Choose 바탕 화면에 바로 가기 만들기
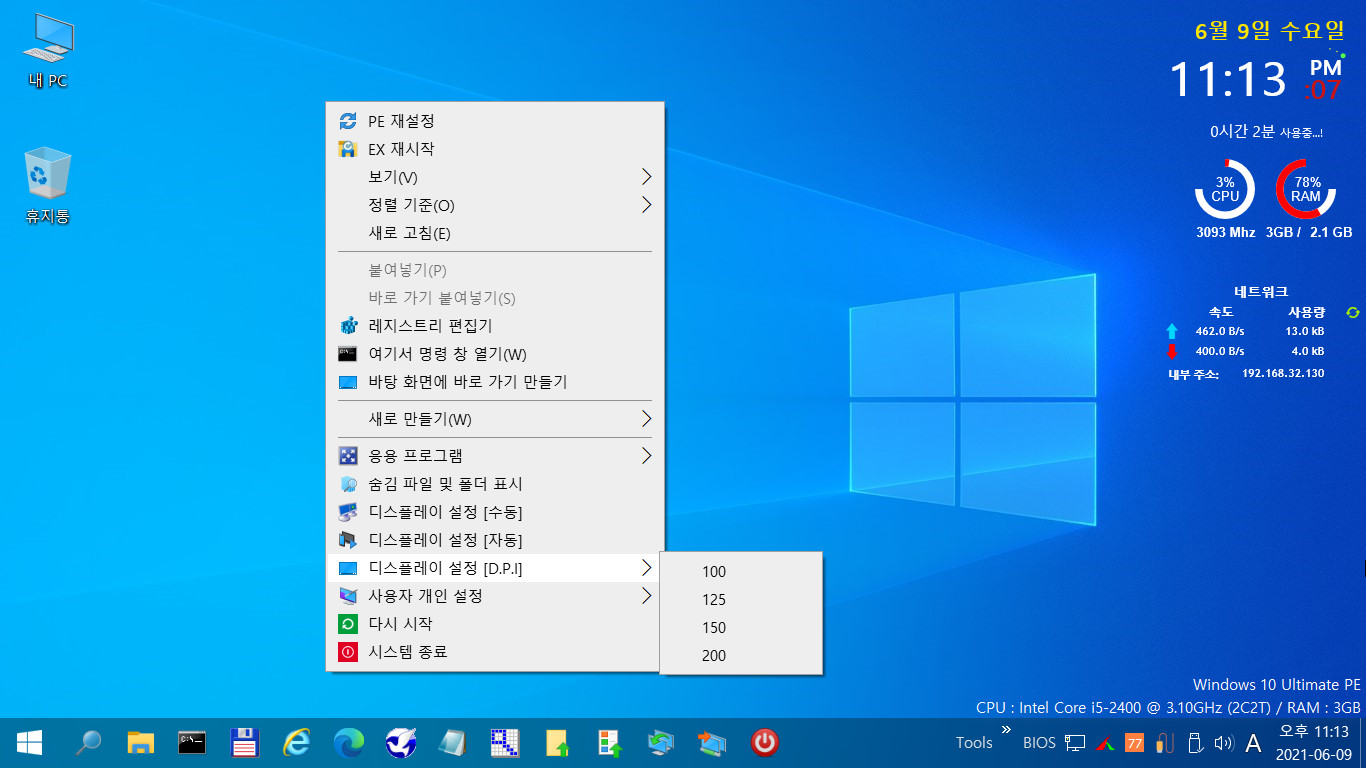Screen dimensions: 1366x768 495,382
